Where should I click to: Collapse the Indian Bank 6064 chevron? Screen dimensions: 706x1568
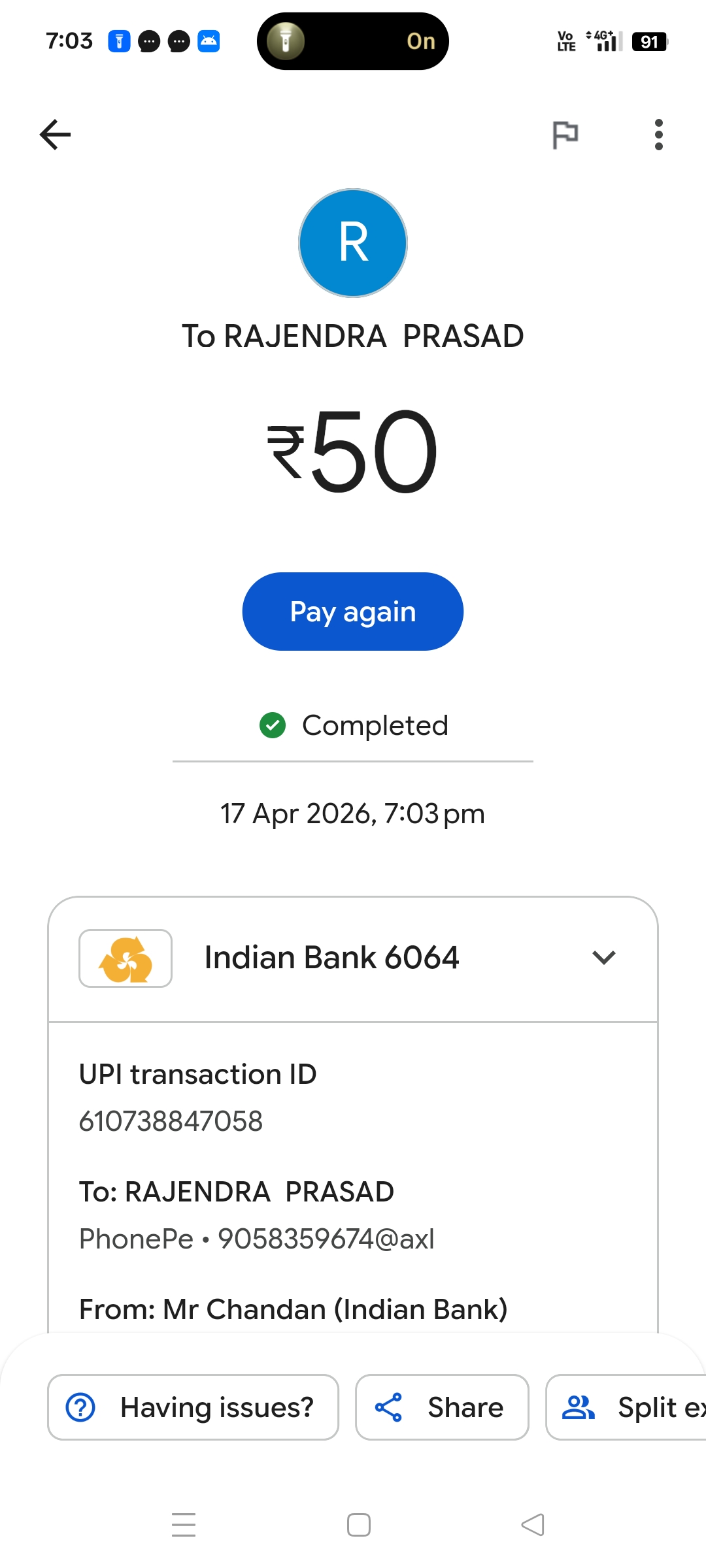[604, 958]
